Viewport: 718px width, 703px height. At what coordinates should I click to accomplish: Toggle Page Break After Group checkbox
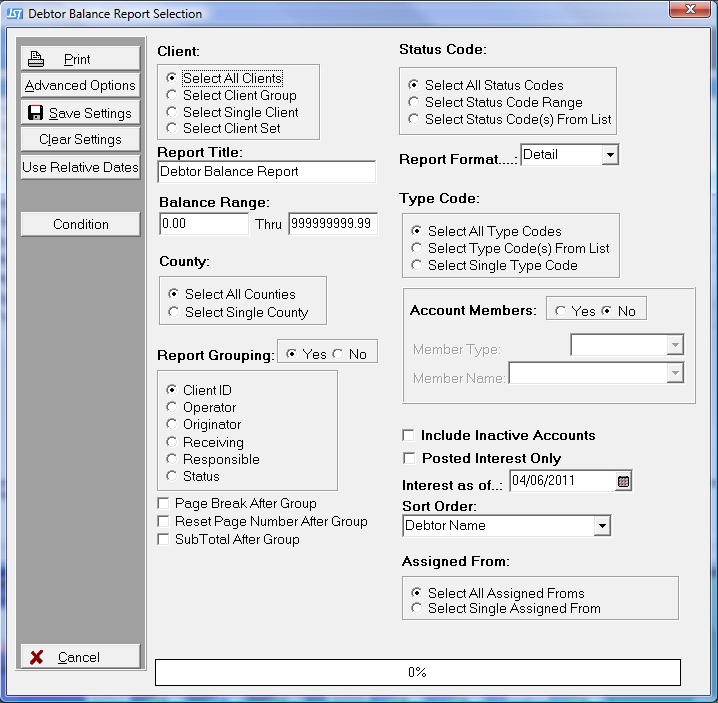click(x=164, y=504)
